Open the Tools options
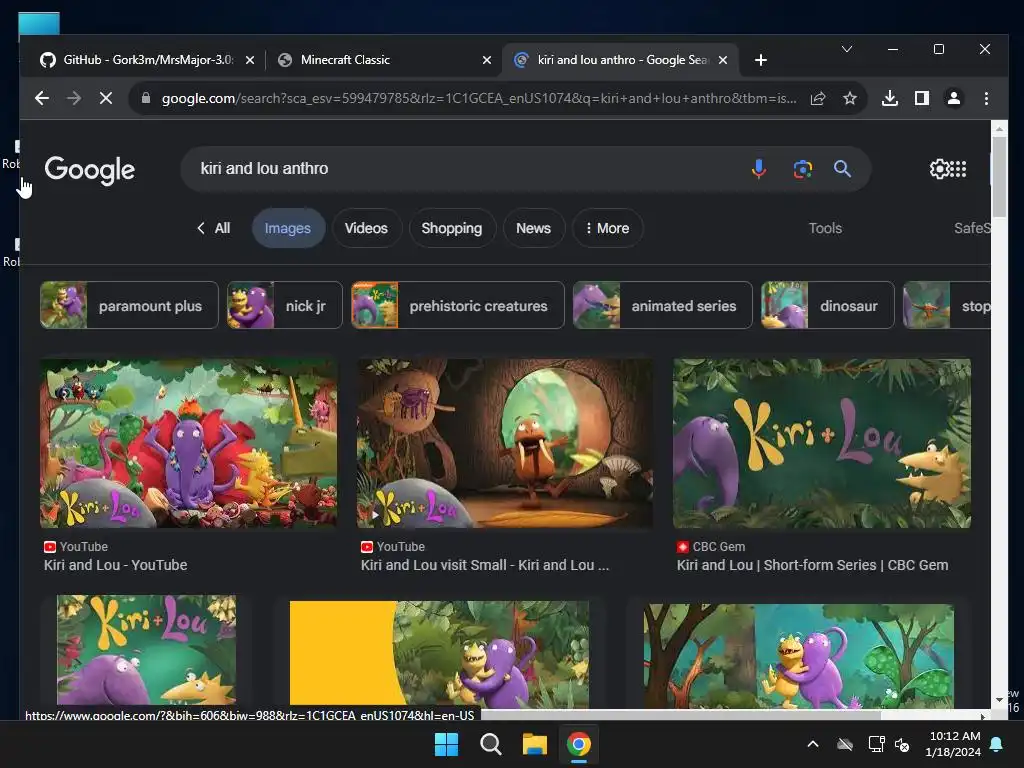The height and width of the screenshot is (768, 1024). point(825,228)
